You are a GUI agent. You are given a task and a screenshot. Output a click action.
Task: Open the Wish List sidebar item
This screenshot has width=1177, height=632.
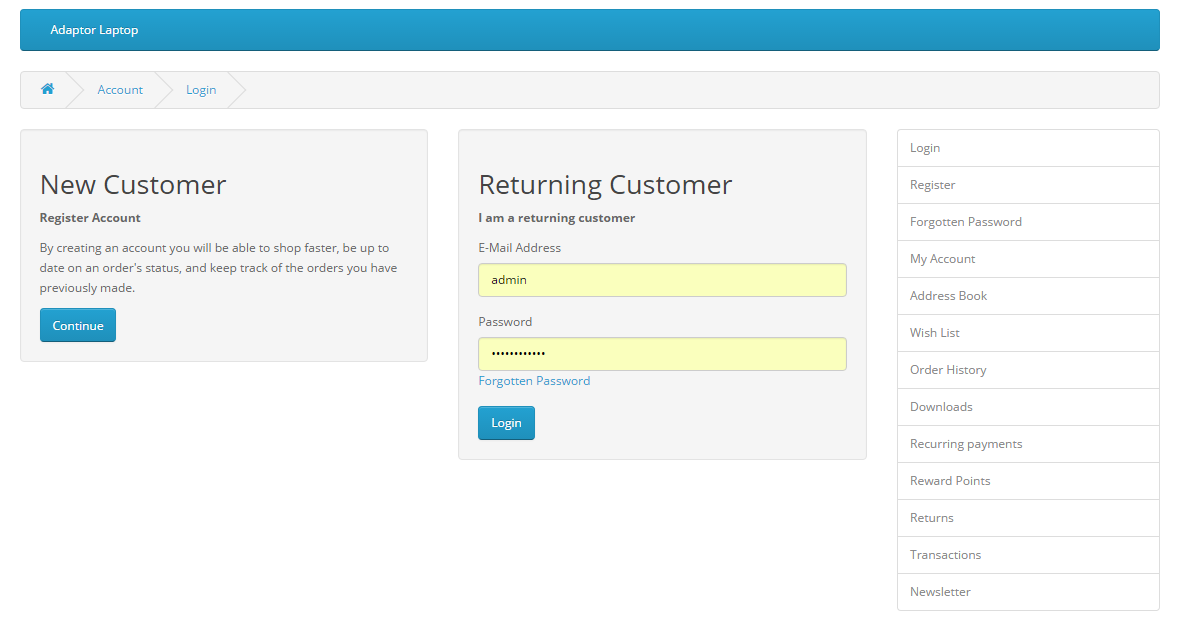point(934,332)
